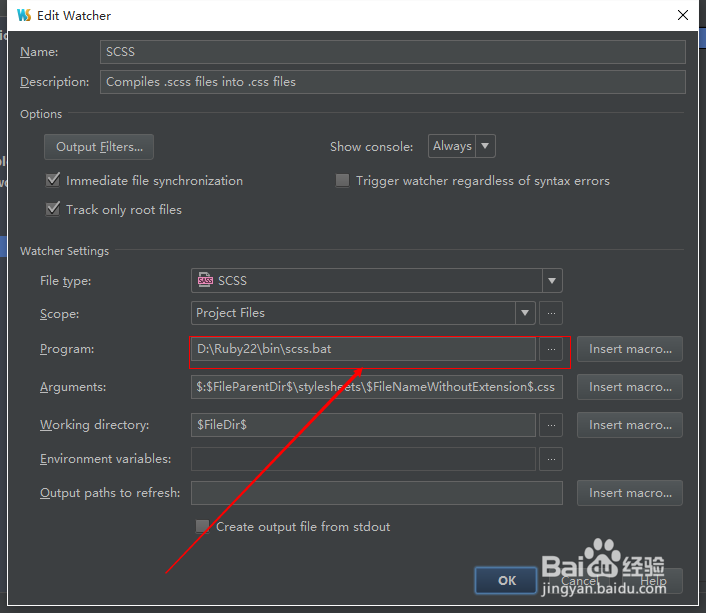Screen dimensions: 706x613
Task: Open the File type dropdown arrow
Action: [x=552, y=281]
